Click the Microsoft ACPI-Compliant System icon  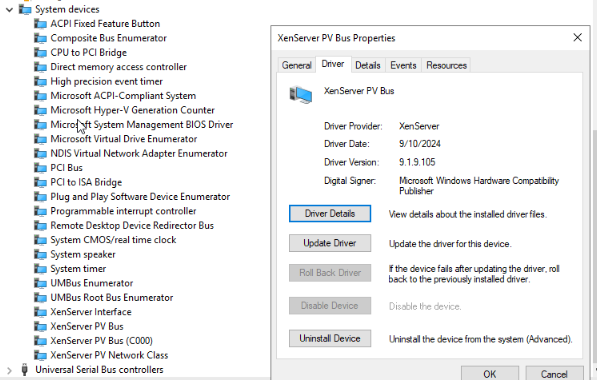point(40,96)
